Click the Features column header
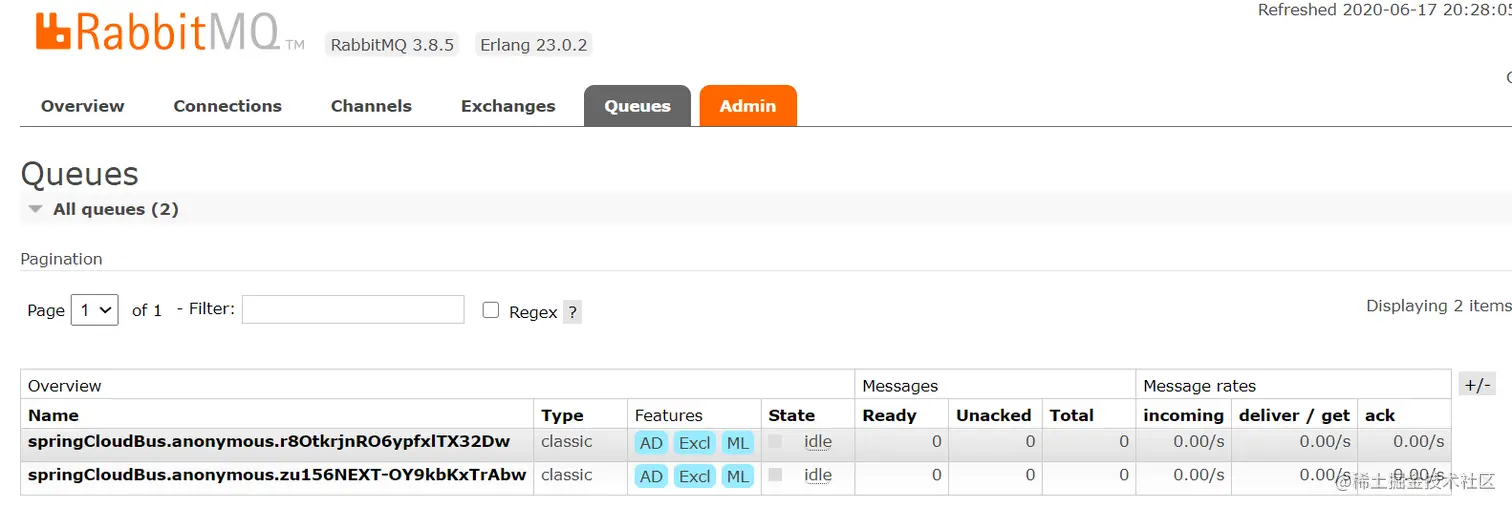Screen dimensions: 1512x508 point(669,415)
